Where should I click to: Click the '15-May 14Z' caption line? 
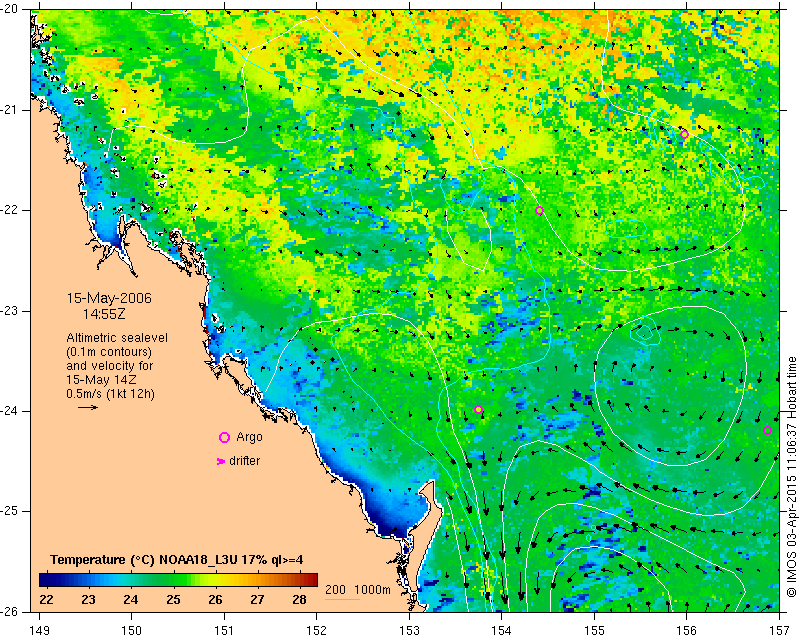tap(101, 380)
